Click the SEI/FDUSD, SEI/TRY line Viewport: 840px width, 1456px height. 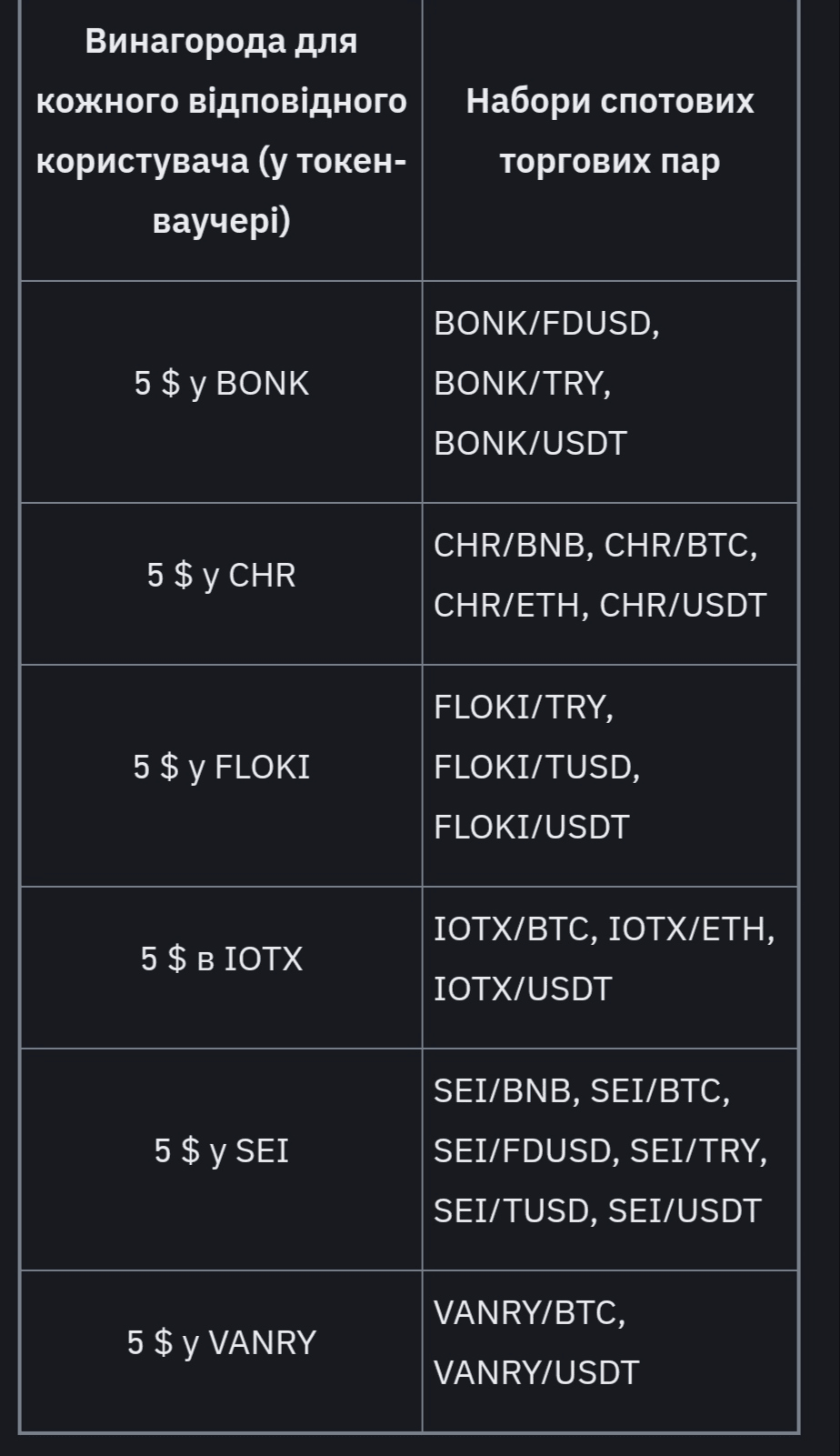pos(600,1151)
